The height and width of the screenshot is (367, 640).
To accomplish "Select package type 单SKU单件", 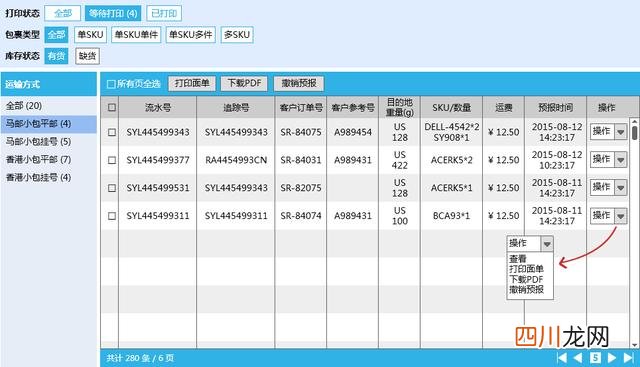I will tap(136, 35).
